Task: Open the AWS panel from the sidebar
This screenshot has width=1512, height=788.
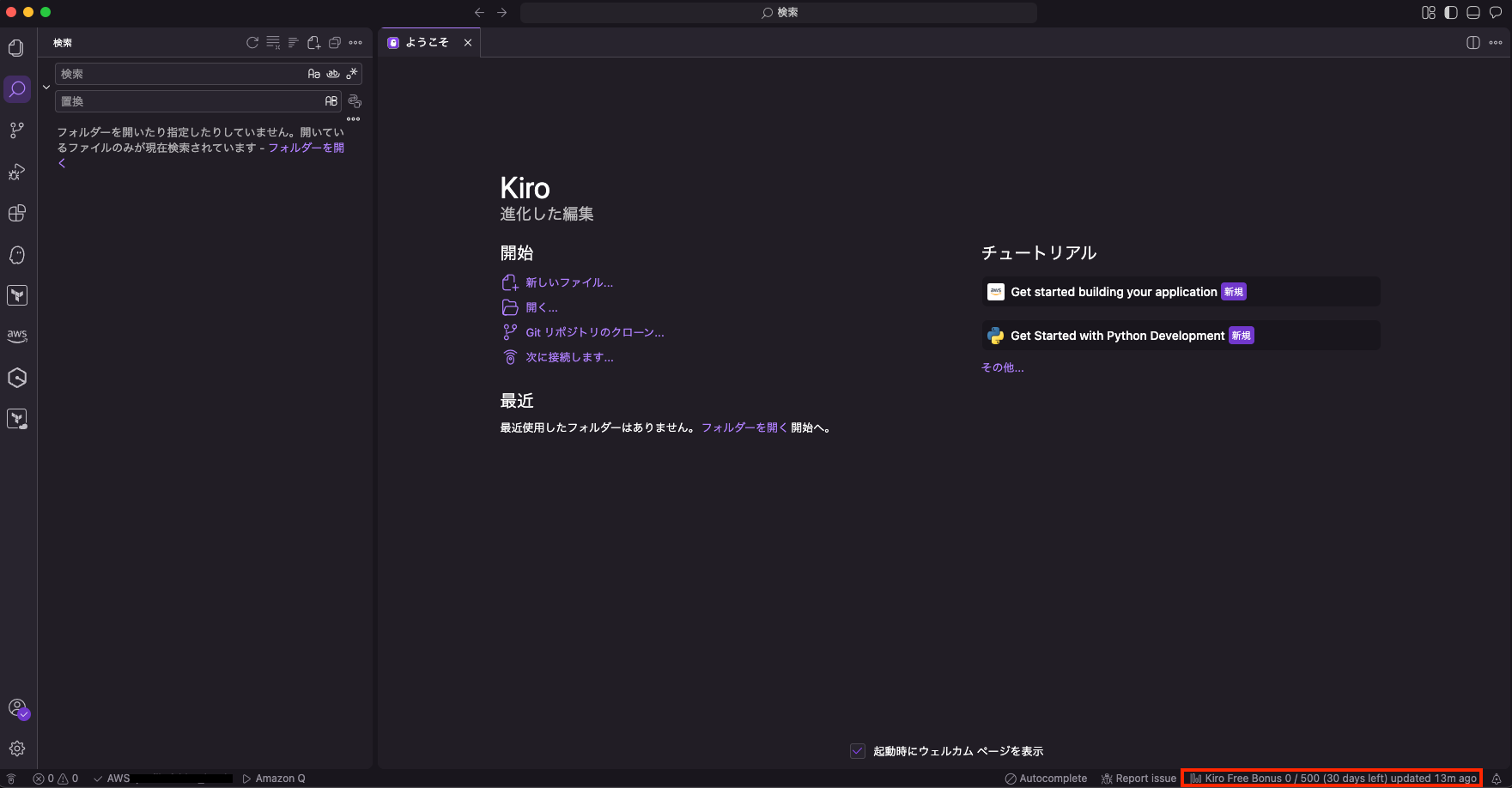Action: tap(17, 336)
